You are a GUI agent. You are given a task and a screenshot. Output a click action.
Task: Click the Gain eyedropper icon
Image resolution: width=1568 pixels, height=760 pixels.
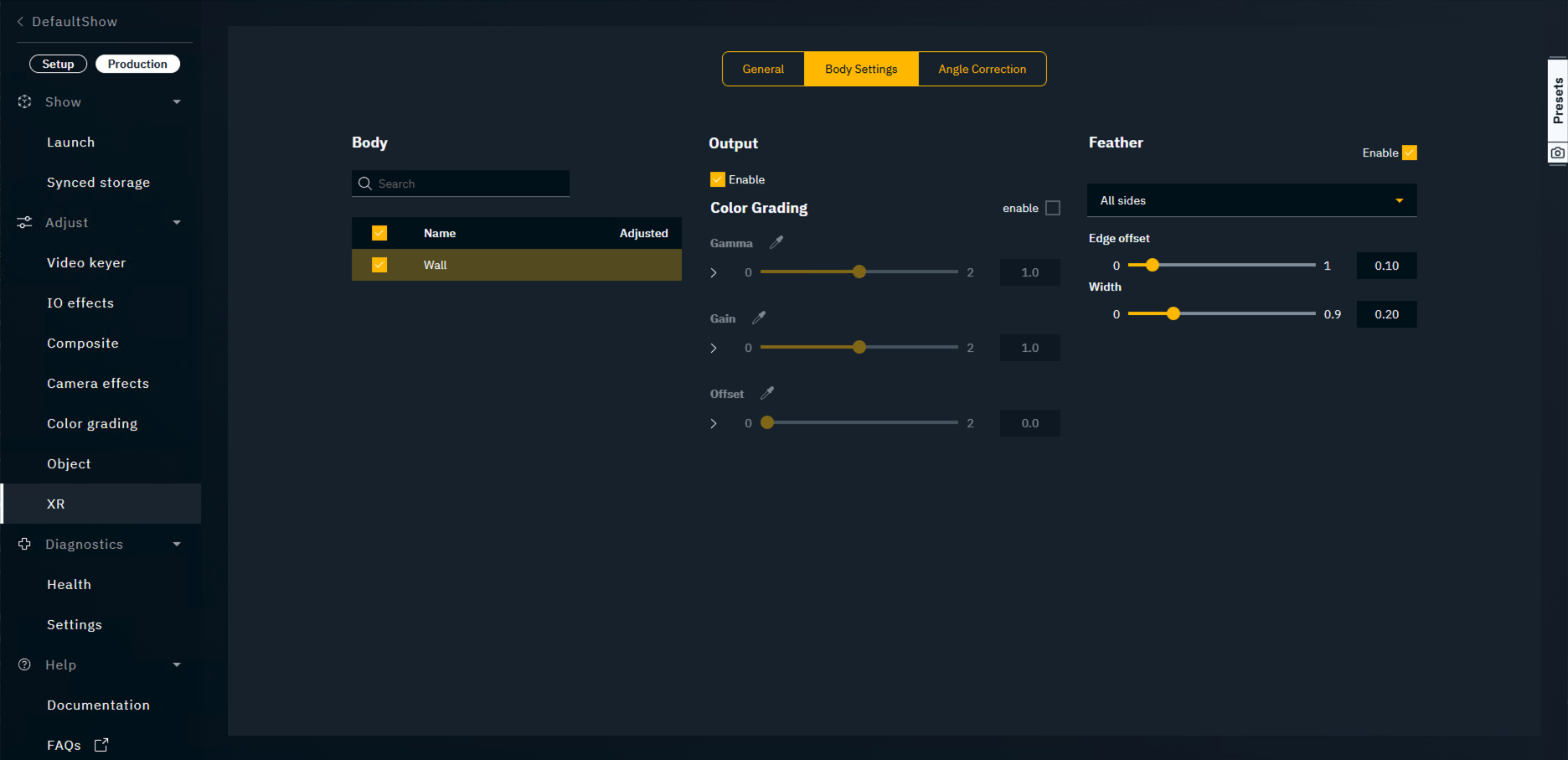759,318
